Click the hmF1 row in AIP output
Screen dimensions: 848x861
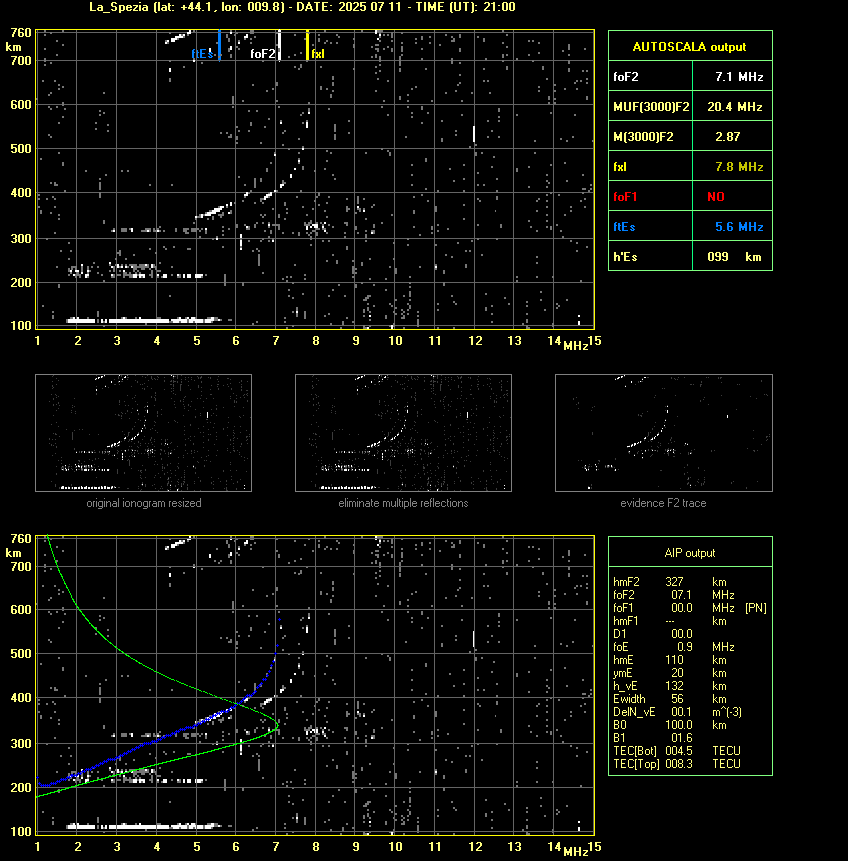(x=670, y=621)
